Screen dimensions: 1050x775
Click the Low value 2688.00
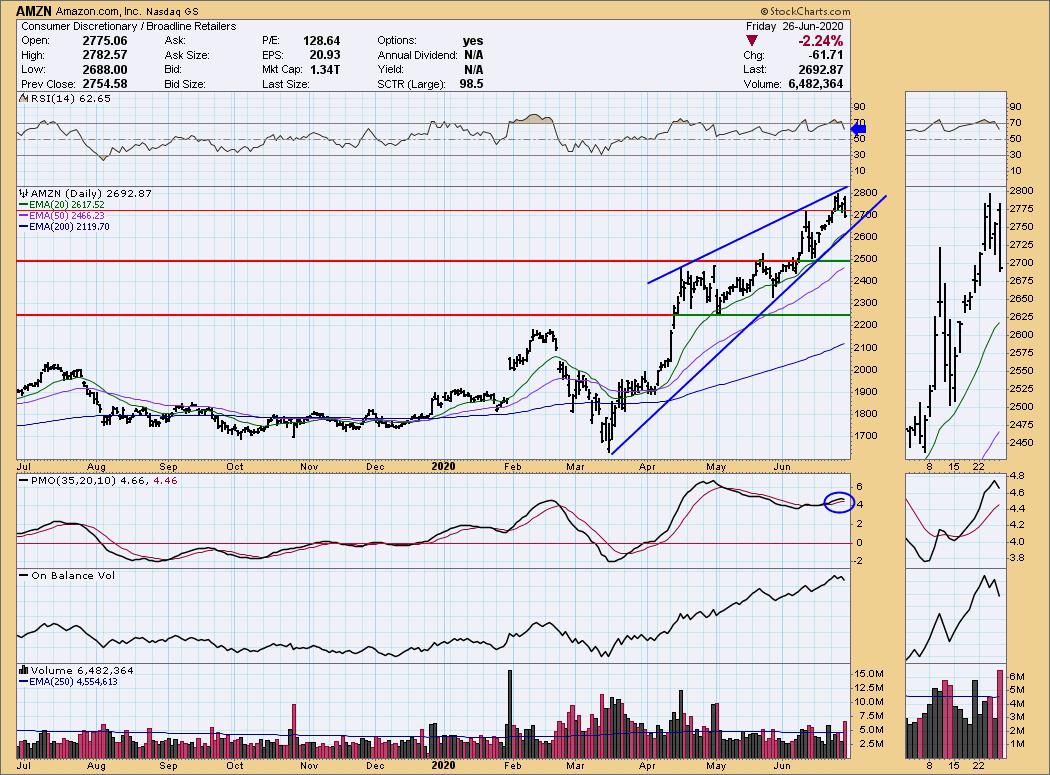tap(104, 70)
